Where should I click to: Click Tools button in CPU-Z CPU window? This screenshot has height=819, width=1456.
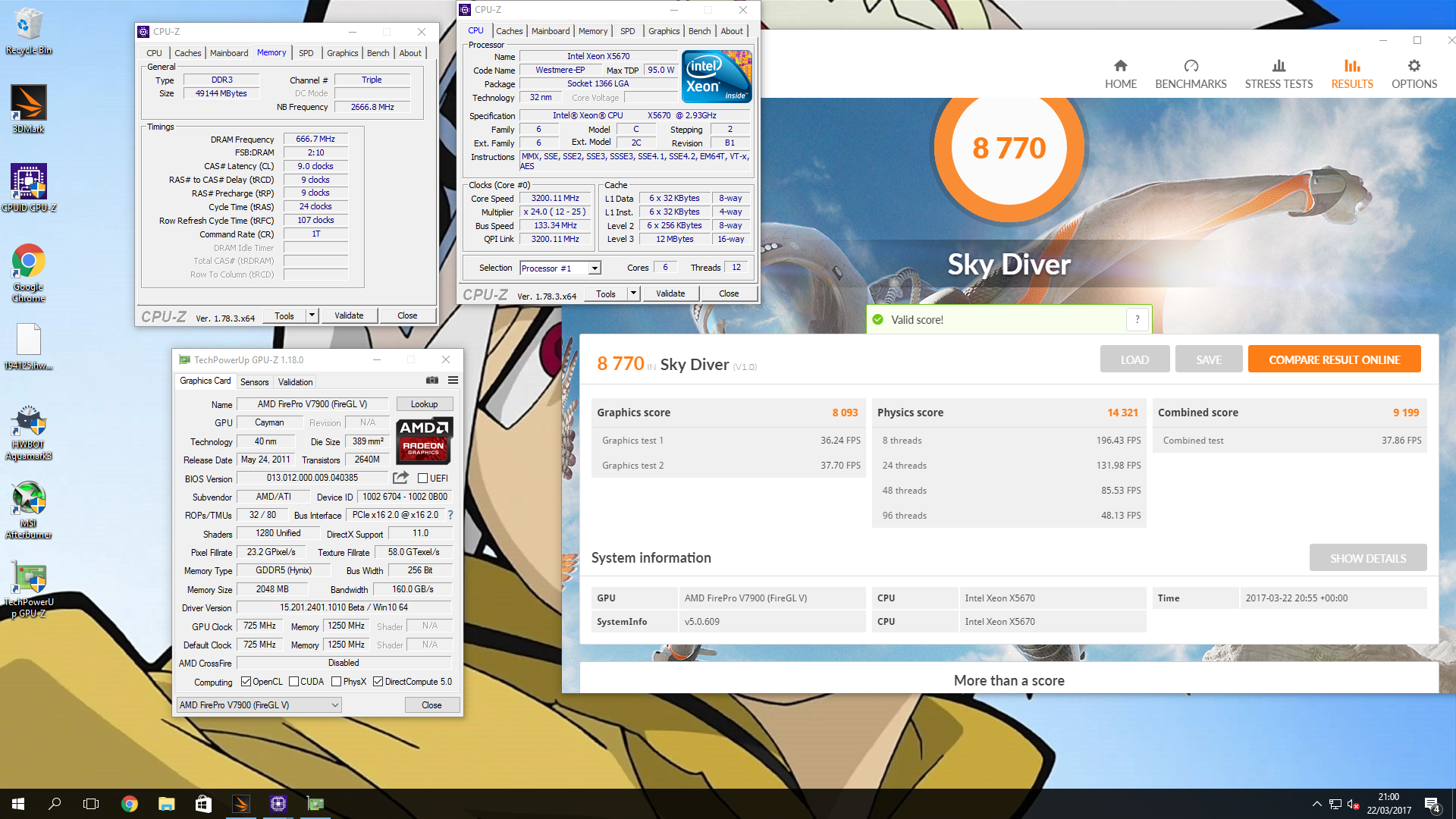point(606,293)
